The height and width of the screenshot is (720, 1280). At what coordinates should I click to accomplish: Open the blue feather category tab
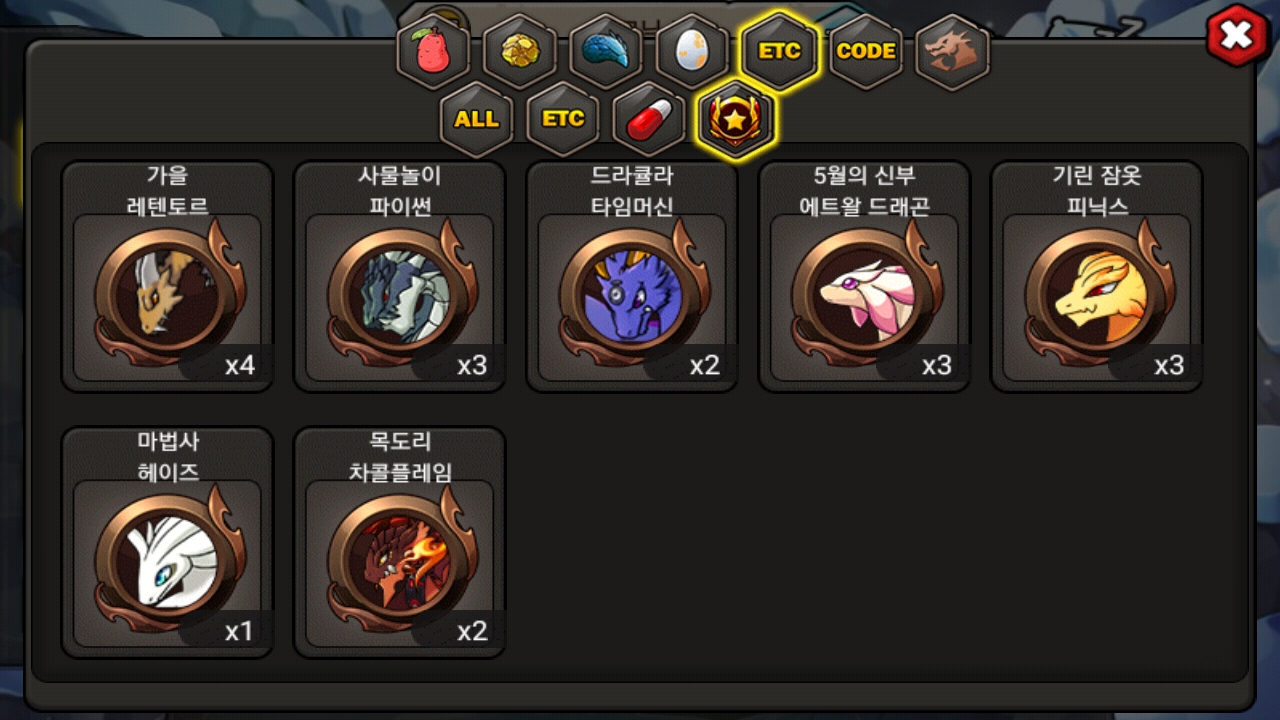pos(606,51)
